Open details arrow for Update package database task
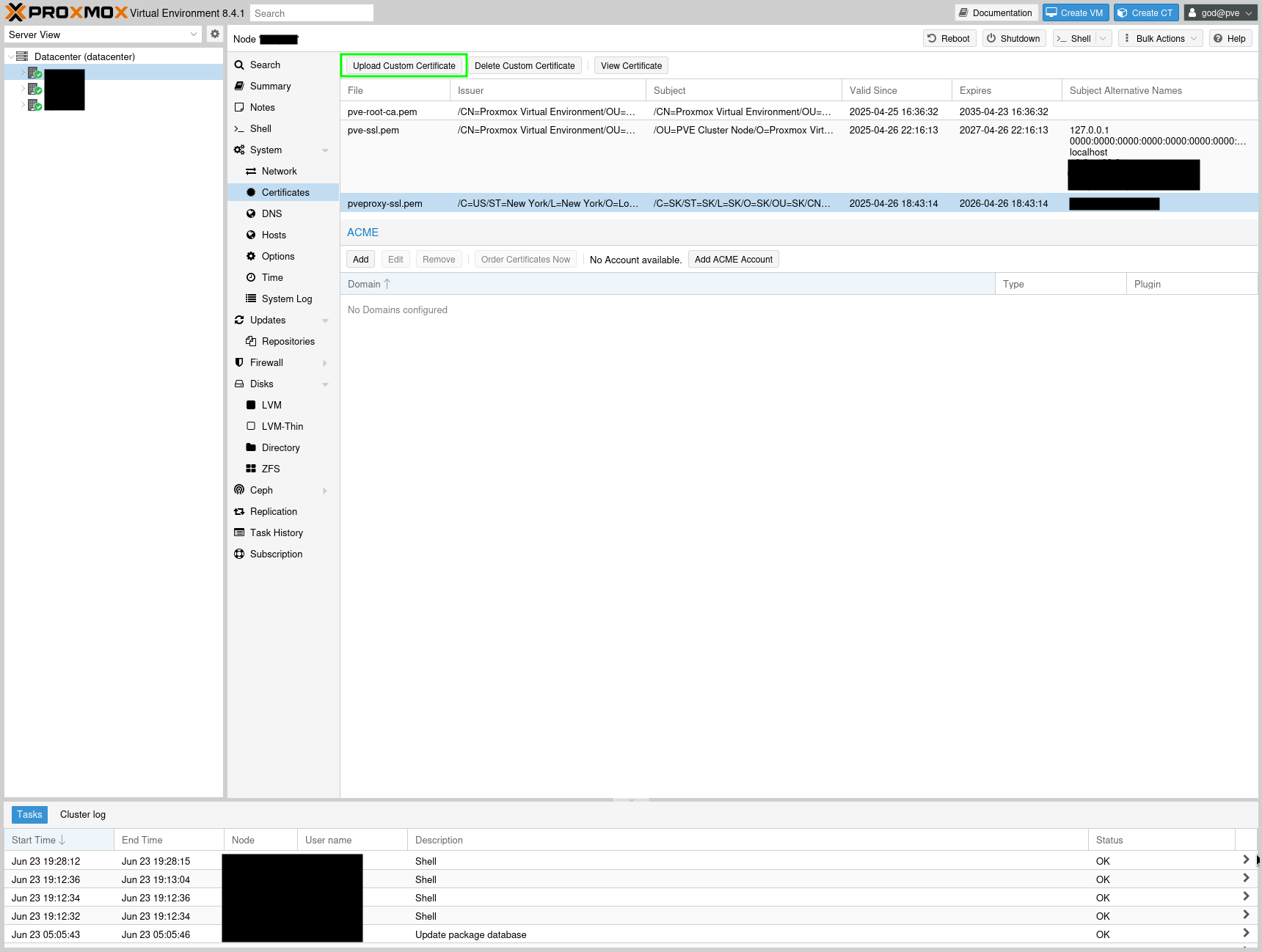 1246,933
